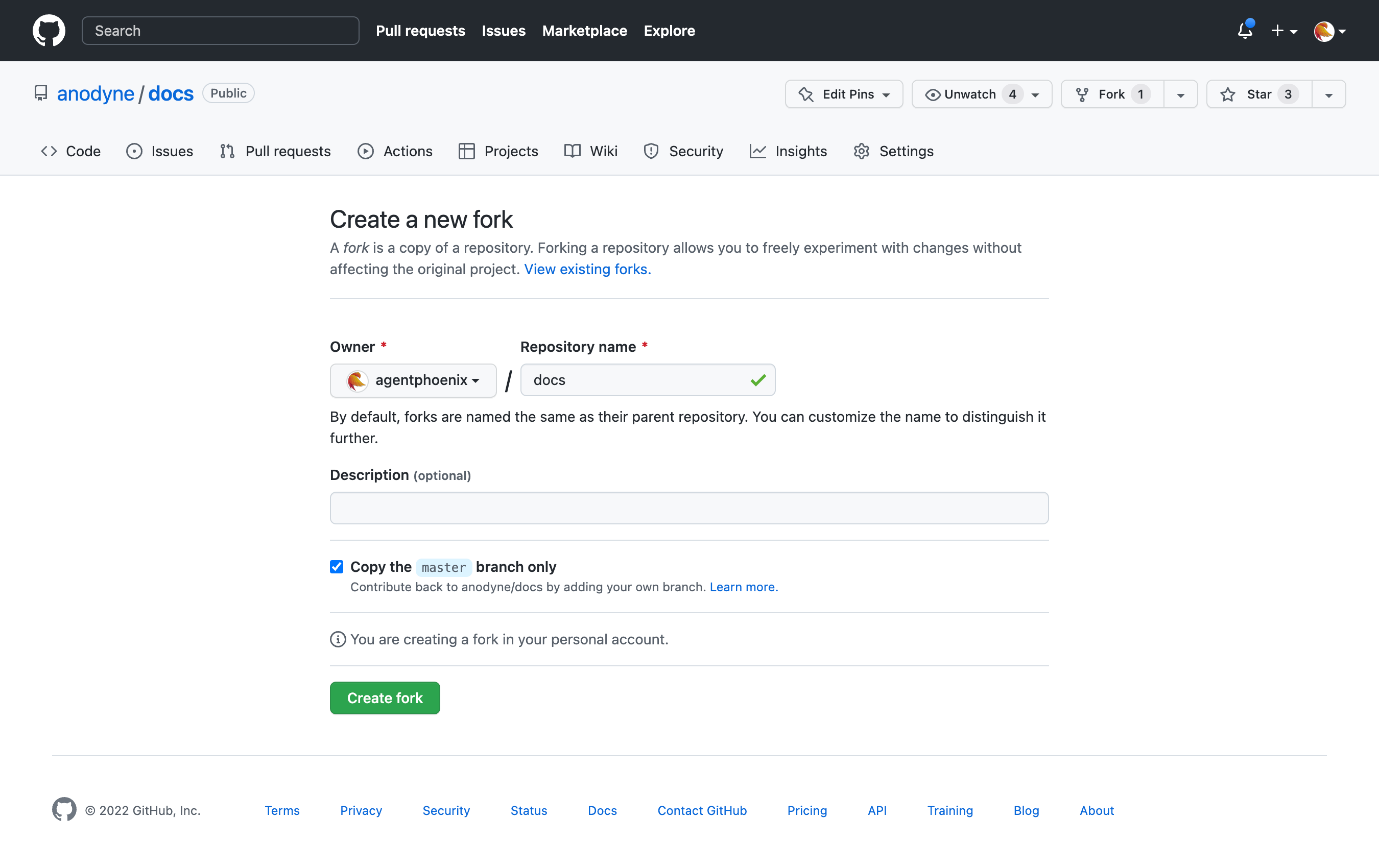1379x868 pixels.
Task: Follow the Learn more link
Action: pyautogui.click(x=743, y=587)
